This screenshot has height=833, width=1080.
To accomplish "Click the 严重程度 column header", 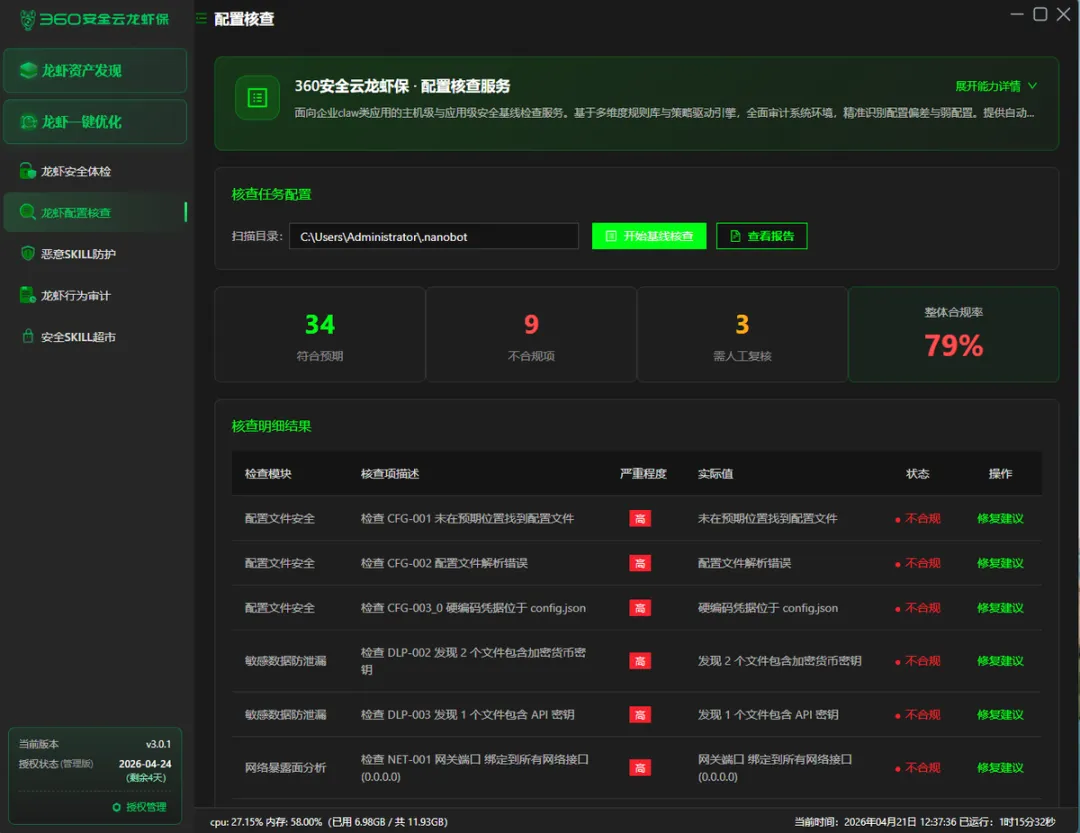I will coord(643,473).
